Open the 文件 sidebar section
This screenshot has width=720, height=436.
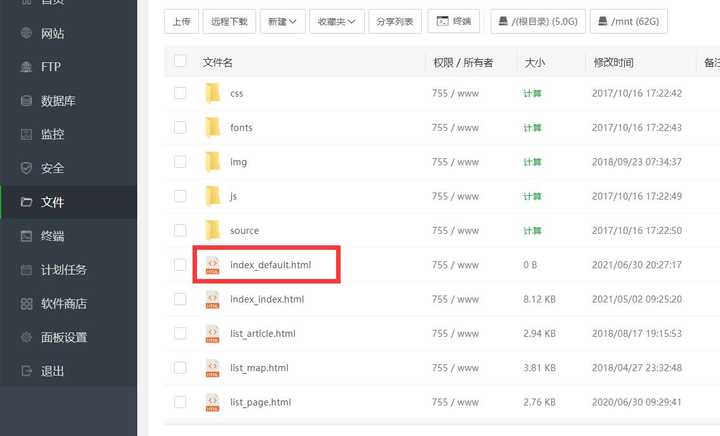(68, 202)
